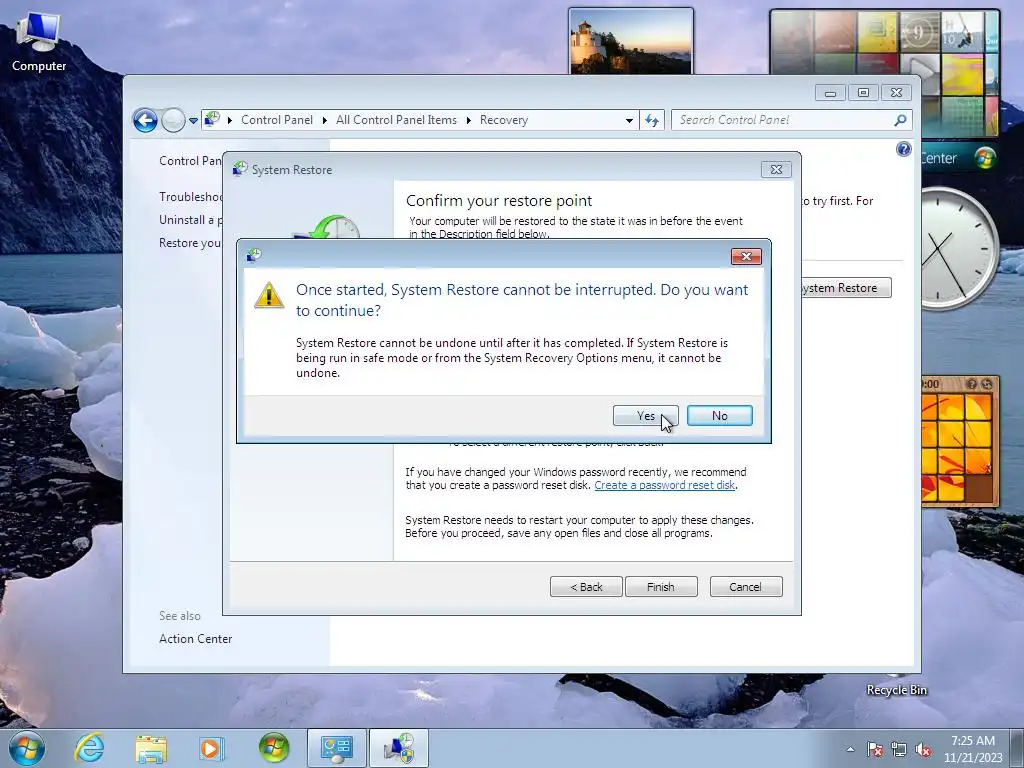
Task: Open the Computer desktop icon
Action: 39,42
